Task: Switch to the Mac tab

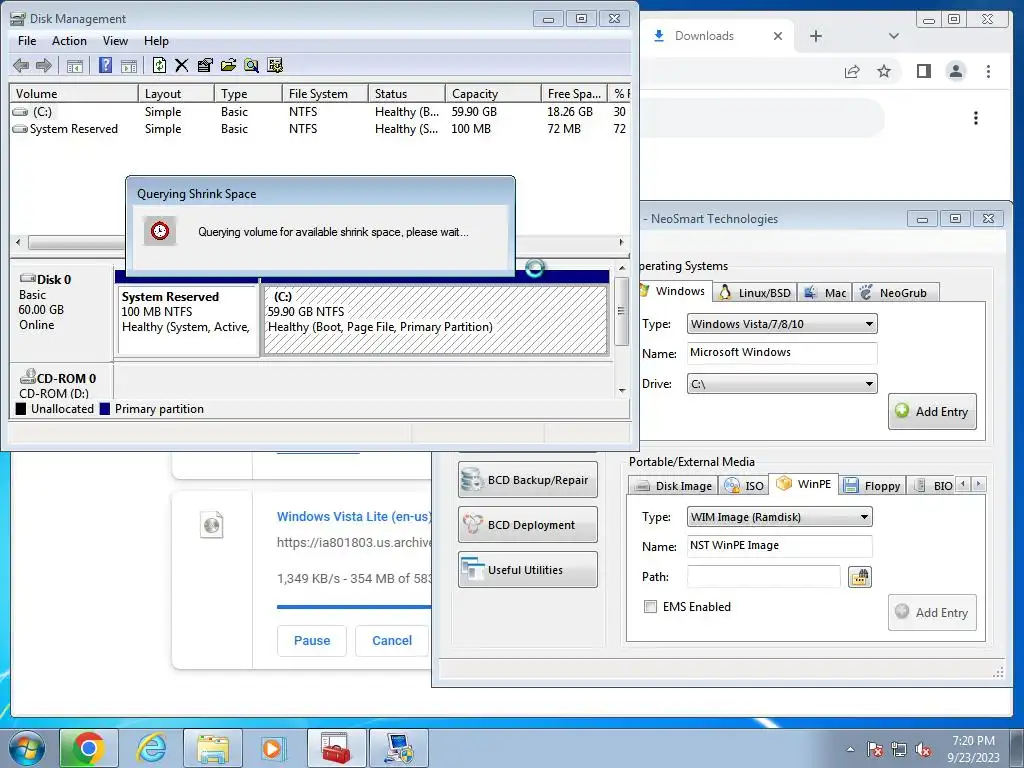Action: coord(825,293)
